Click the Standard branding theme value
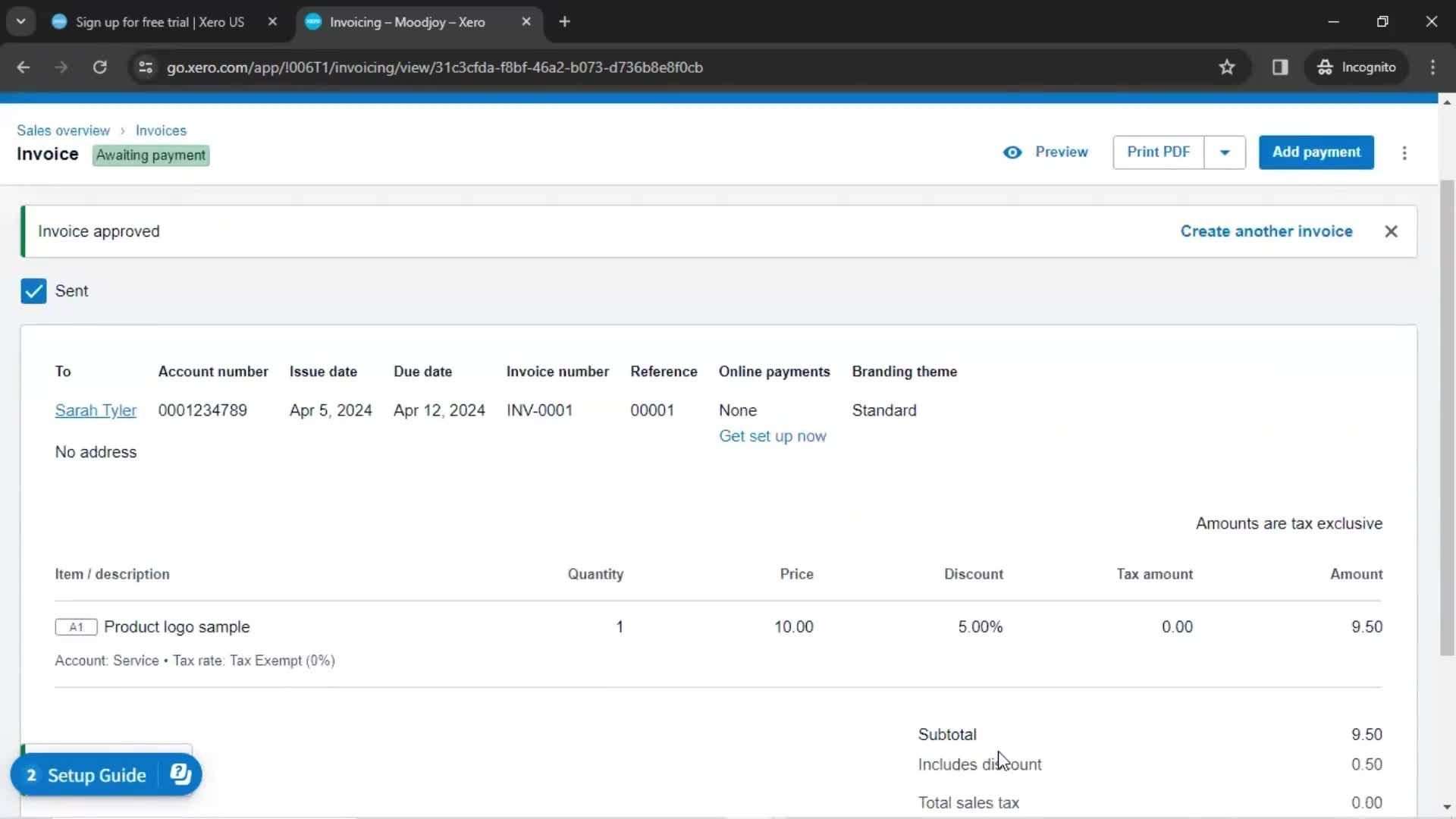Screen dimensions: 1456x819 coord(884,410)
